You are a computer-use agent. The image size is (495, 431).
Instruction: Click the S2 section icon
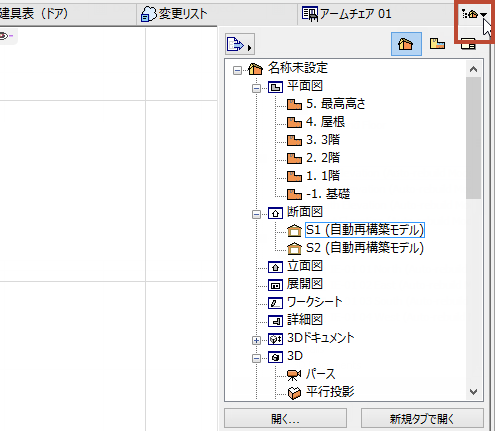[294, 249]
